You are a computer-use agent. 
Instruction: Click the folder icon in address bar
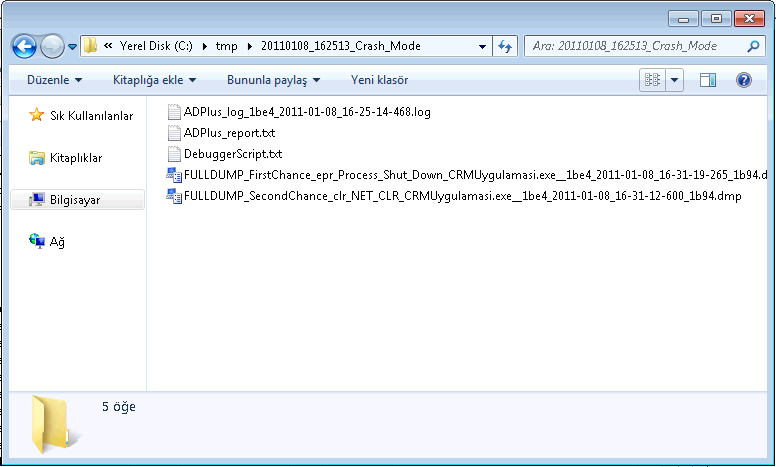tap(90, 46)
